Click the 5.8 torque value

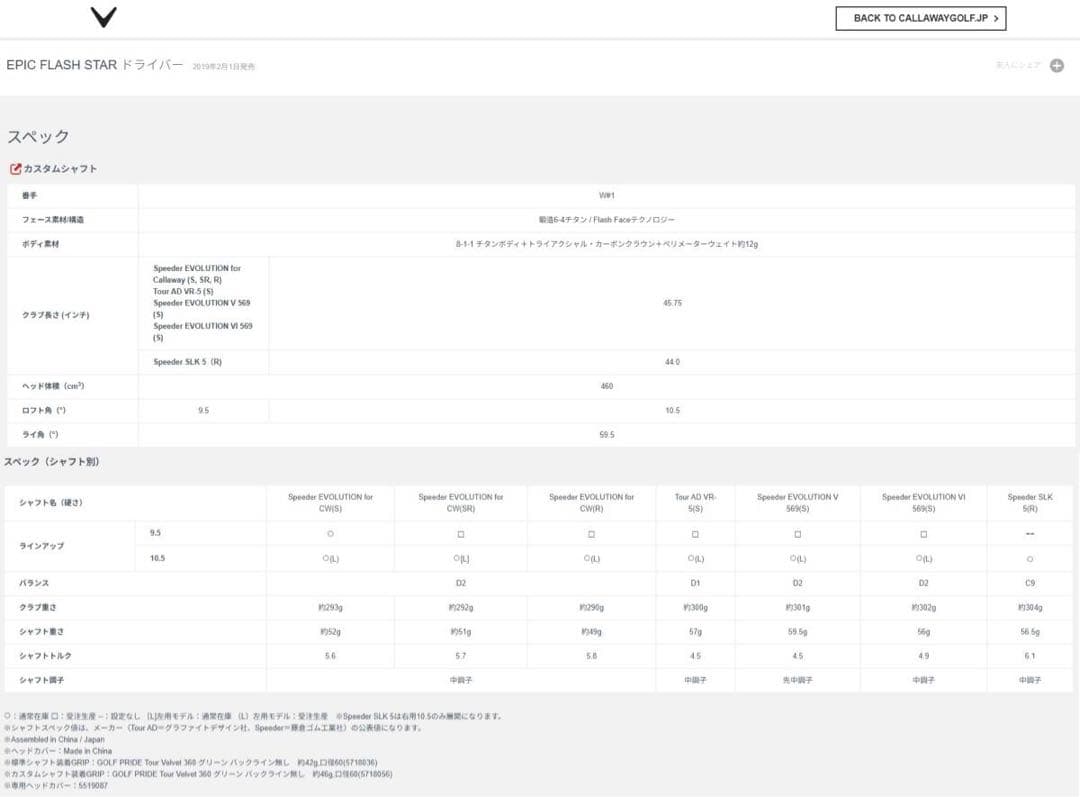coord(591,656)
